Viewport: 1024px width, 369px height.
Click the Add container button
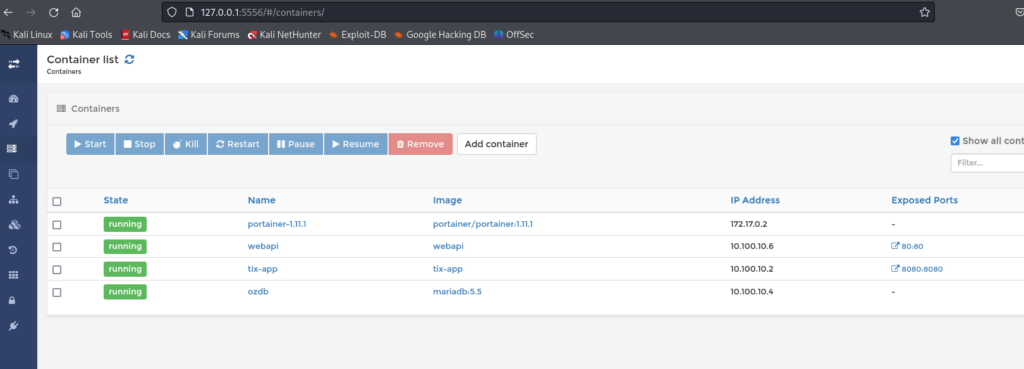pyautogui.click(x=496, y=144)
